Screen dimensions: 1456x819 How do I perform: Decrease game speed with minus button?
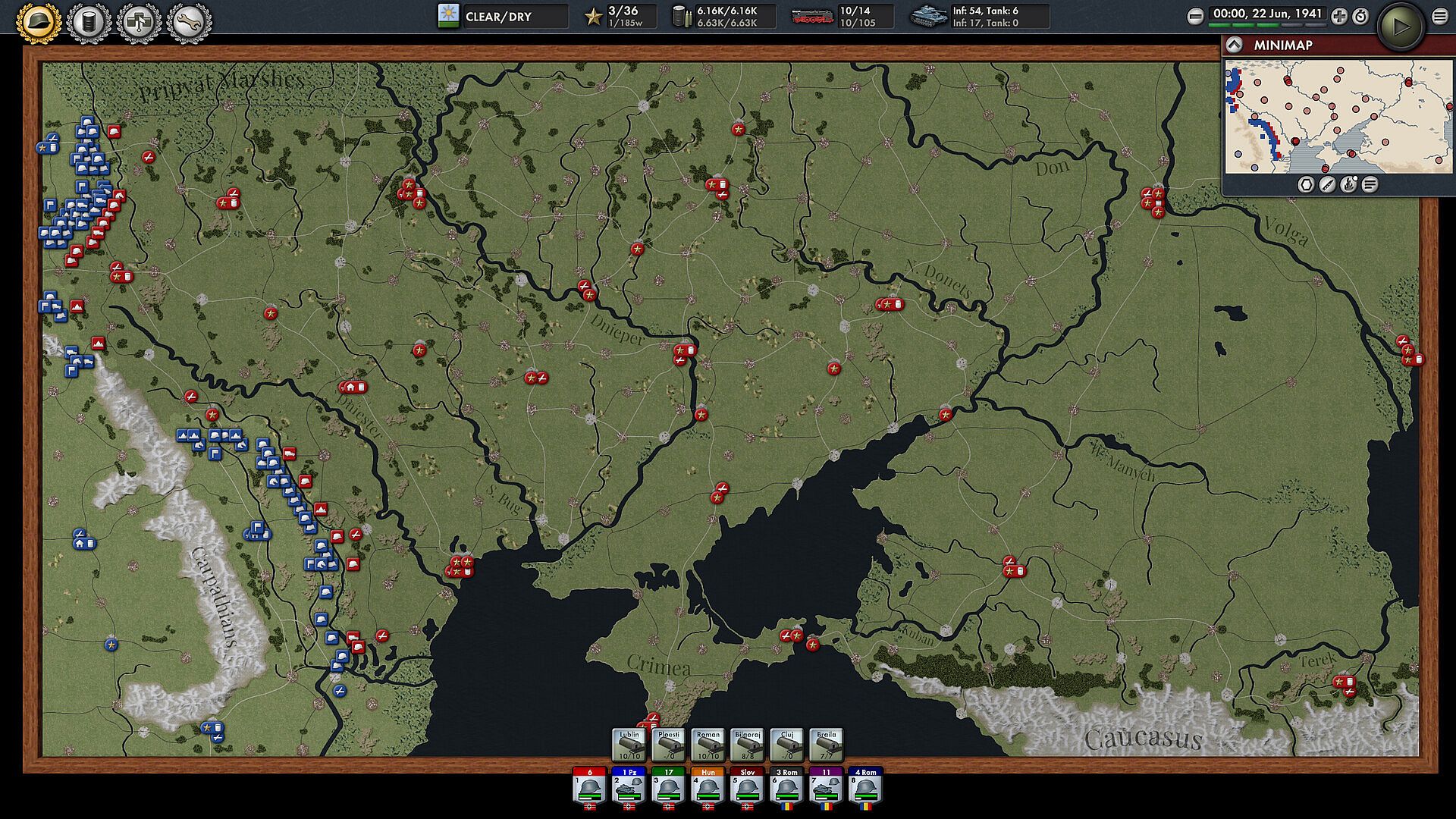point(1195,17)
